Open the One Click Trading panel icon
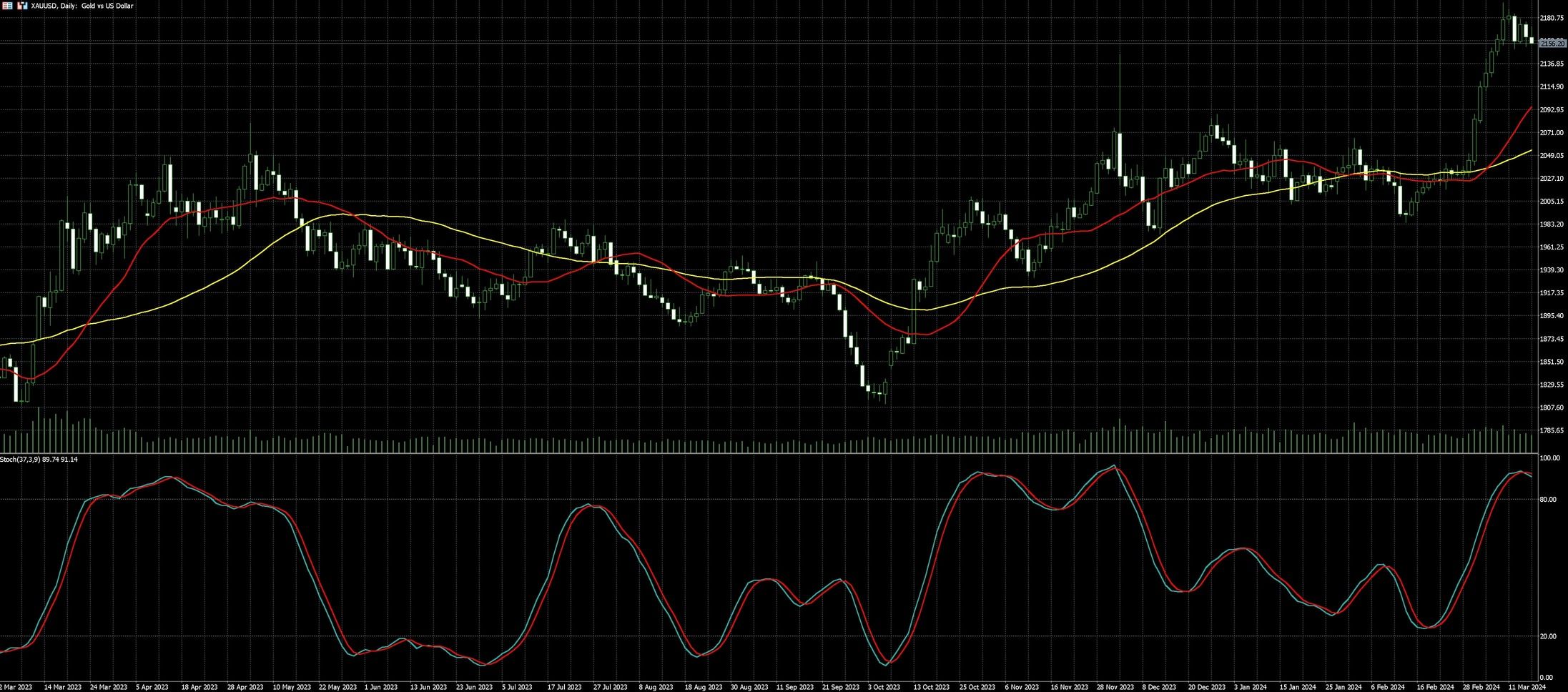The height and width of the screenshot is (692, 1568). (x=22, y=6)
